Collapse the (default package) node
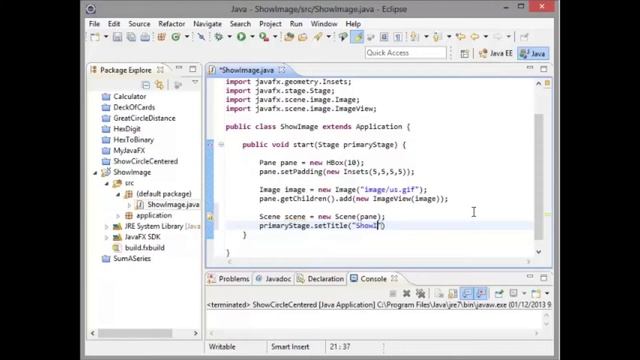 118,194
